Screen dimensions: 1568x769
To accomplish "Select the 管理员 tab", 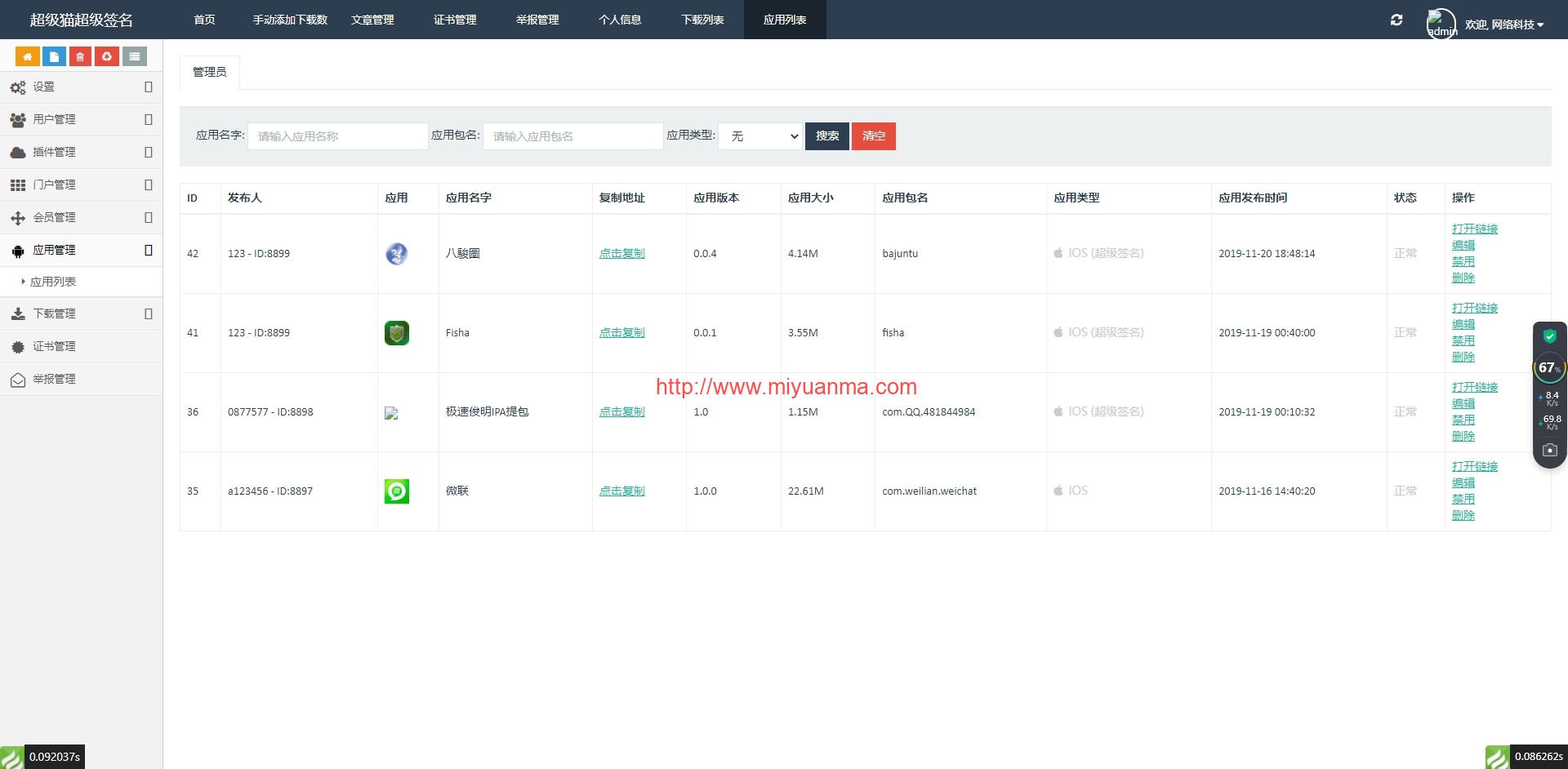I will pyautogui.click(x=210, y=72).
